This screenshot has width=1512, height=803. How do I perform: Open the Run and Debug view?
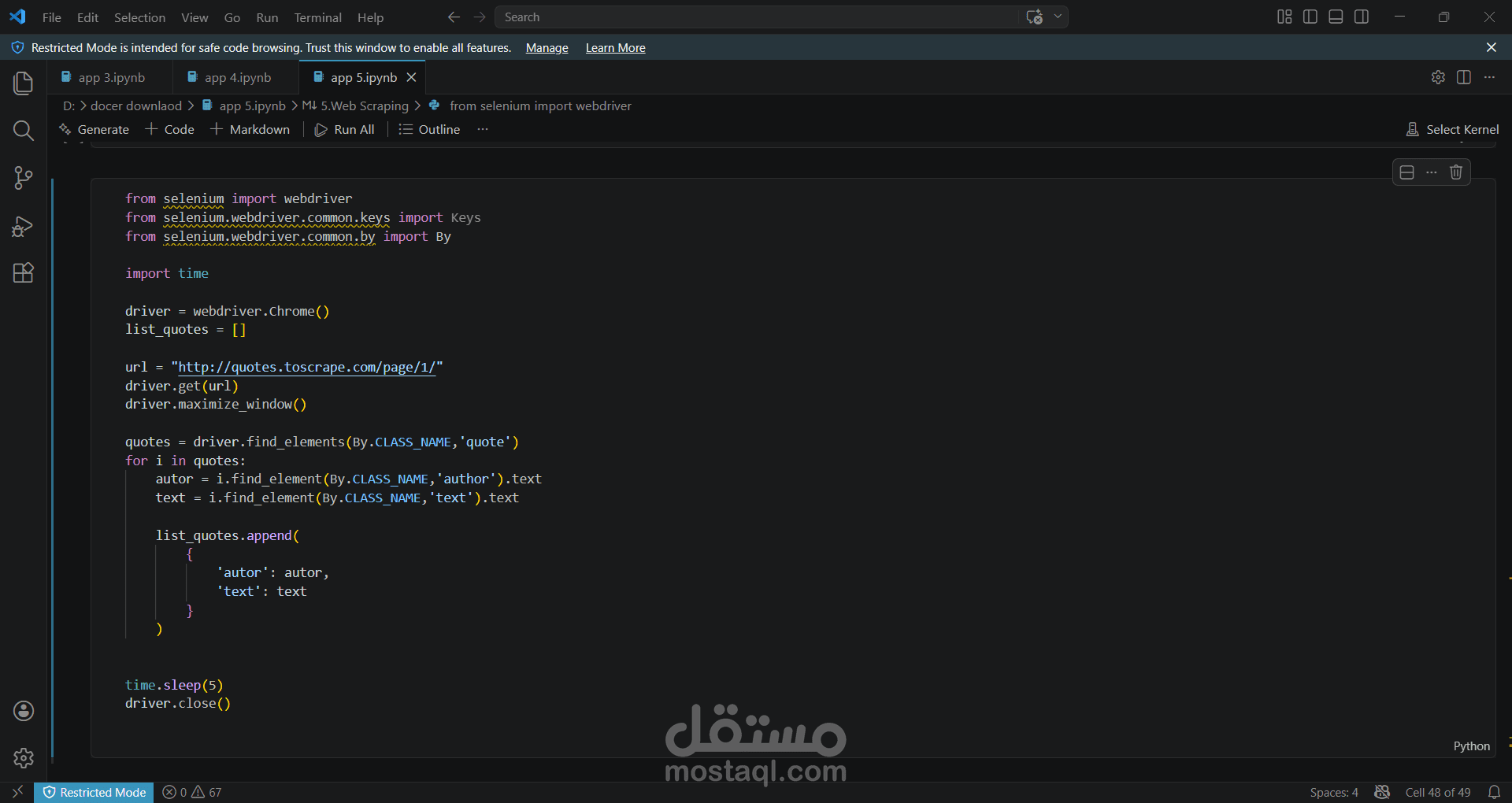tap(23, 226)
